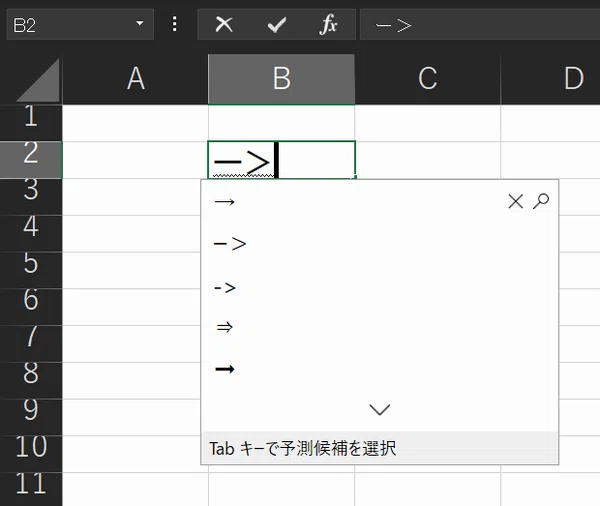Confirm entry with the checkmark icon
This screenshot has width=600, height=506.
277,25
